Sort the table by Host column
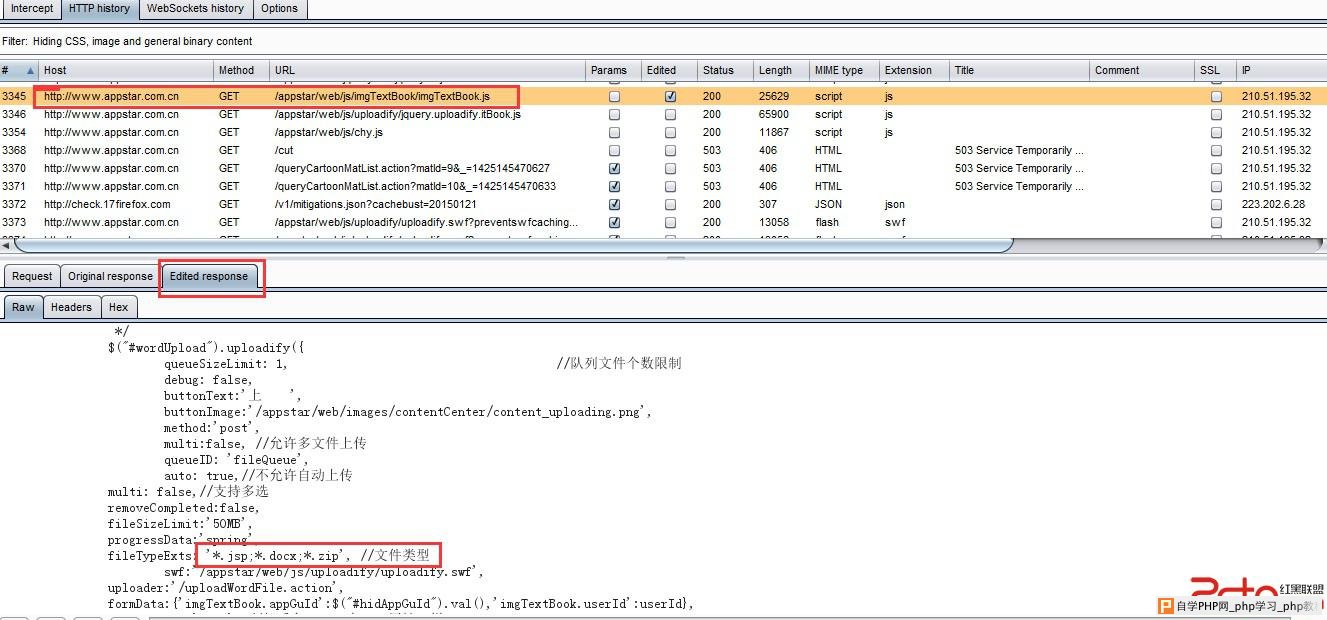The image size is (1327, 620). (126, 70)
